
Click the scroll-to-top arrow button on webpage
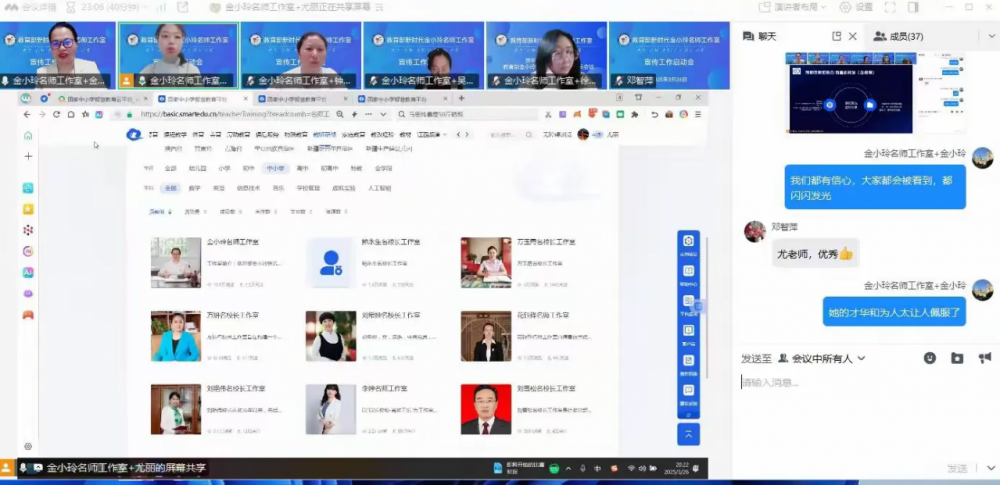pos(688,434)
